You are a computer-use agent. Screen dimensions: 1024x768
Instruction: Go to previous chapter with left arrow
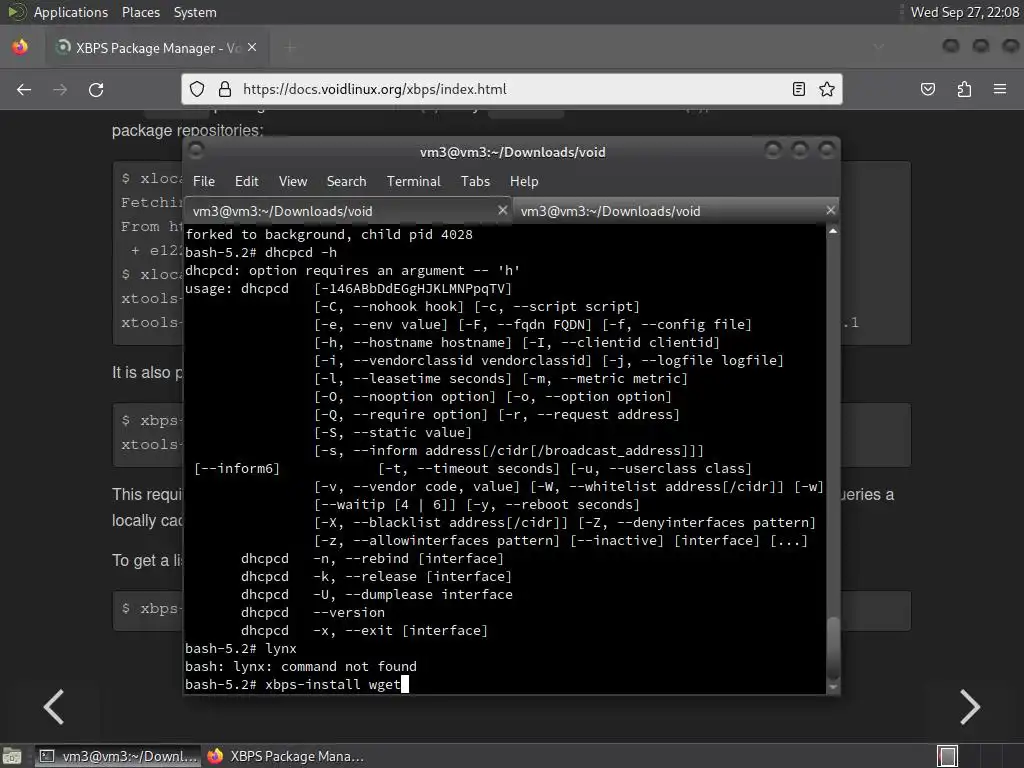[x=54, y=707]
